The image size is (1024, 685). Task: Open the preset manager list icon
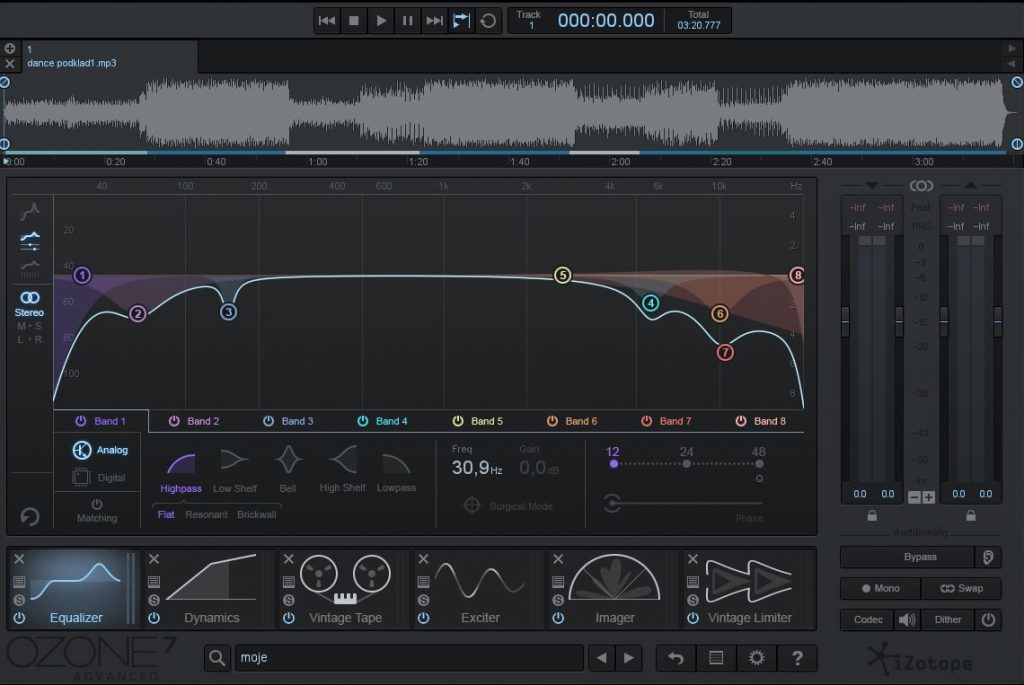click(716, 658)
